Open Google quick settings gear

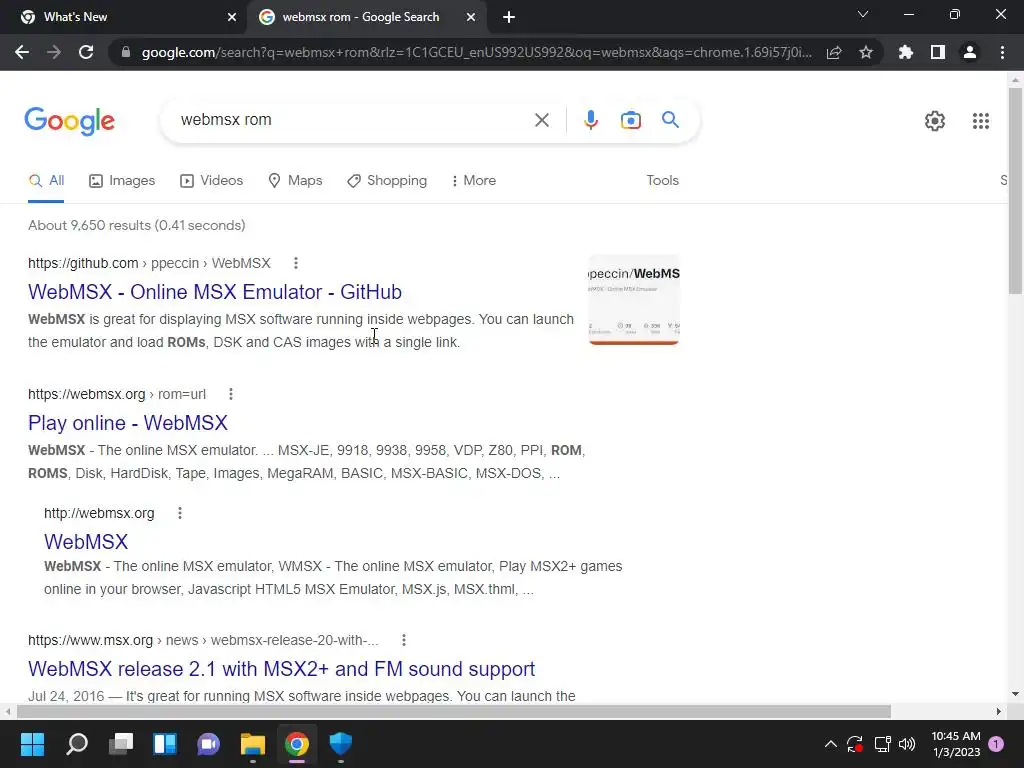pyautogui.click(x=935, y=121)
